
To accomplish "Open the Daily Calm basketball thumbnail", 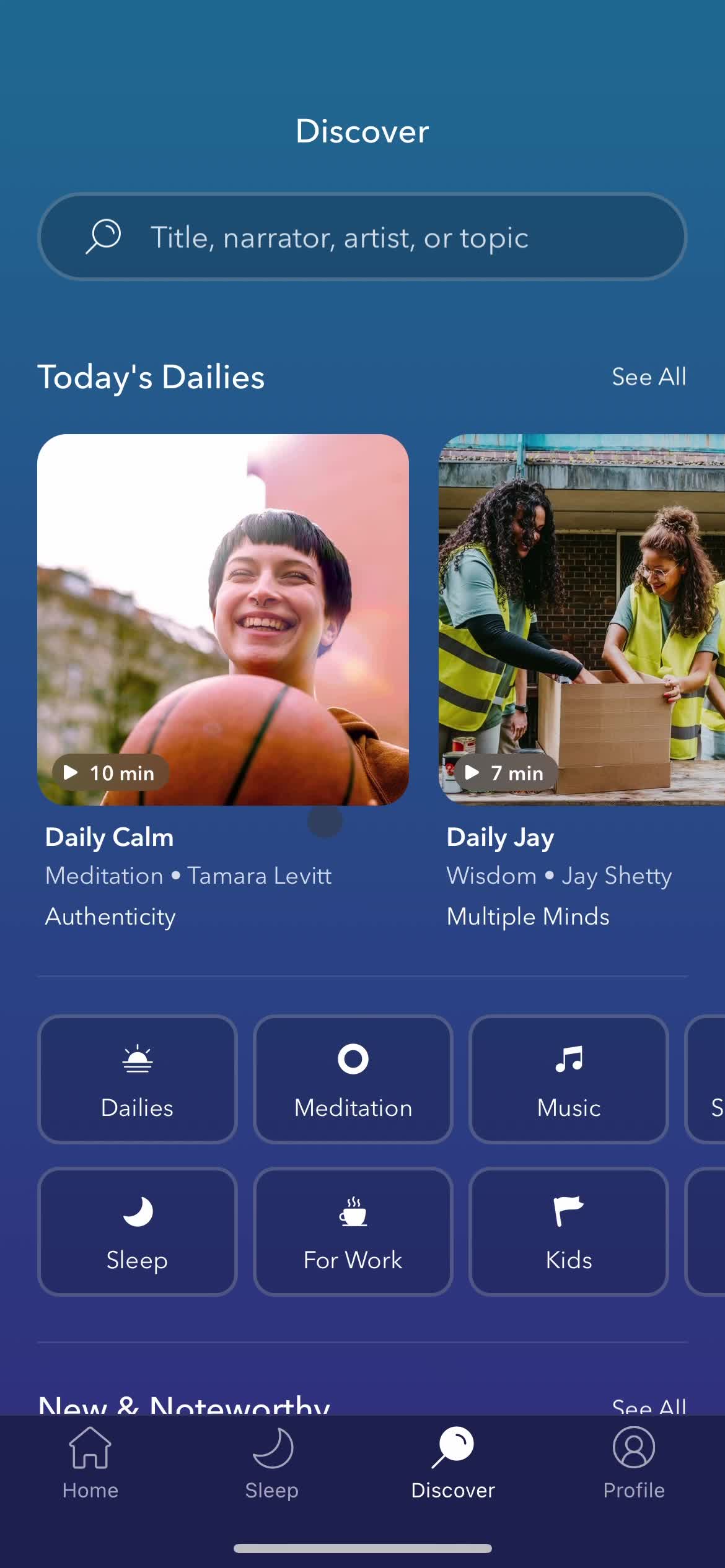I will [223, 619].
